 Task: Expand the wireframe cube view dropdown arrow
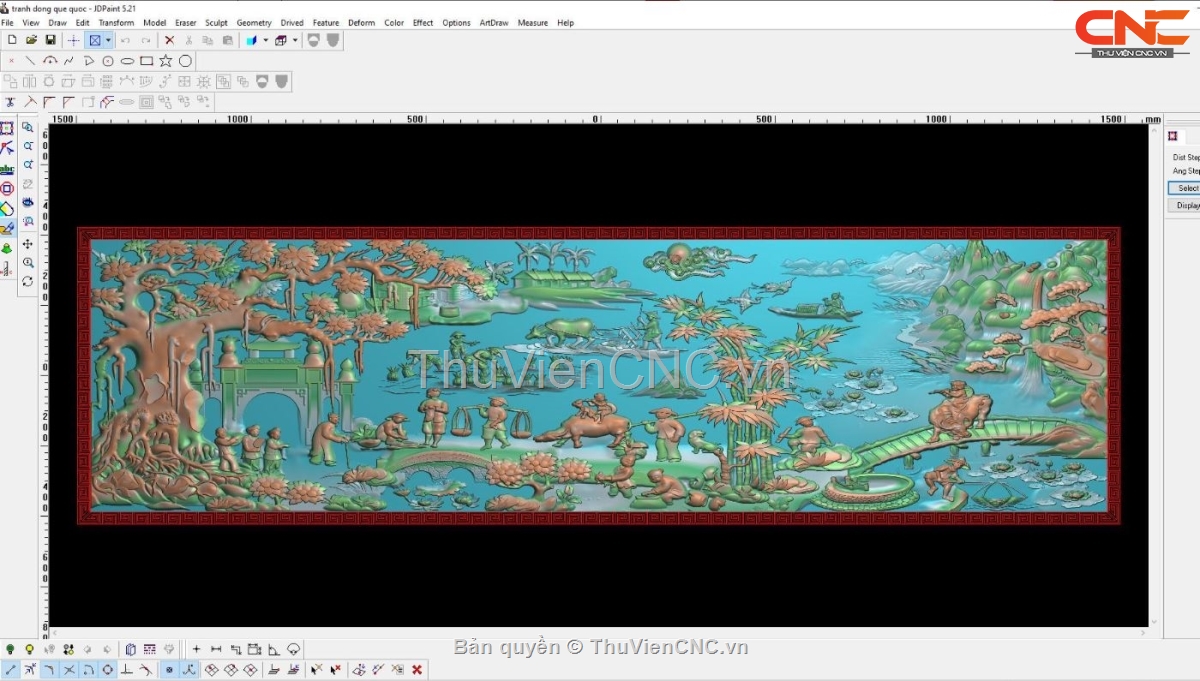pos(295,40)
